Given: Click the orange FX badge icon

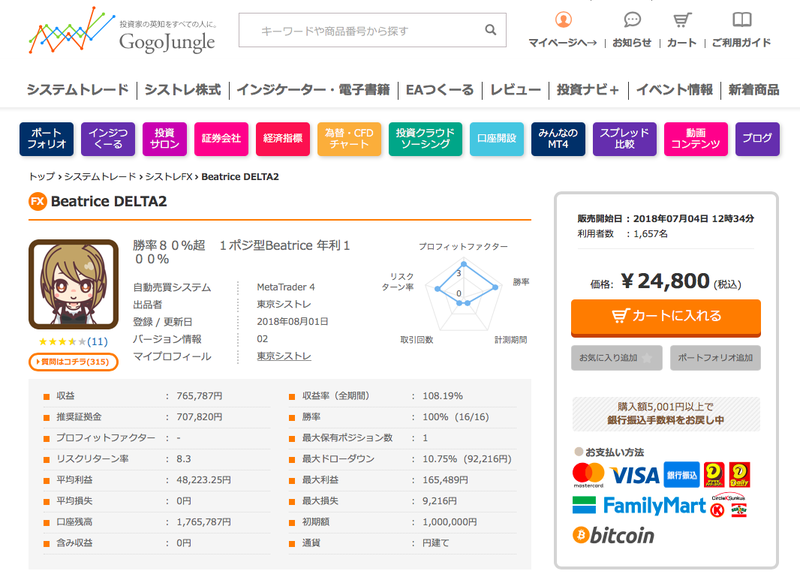Looking at the screenshot, I should (38, 202).
